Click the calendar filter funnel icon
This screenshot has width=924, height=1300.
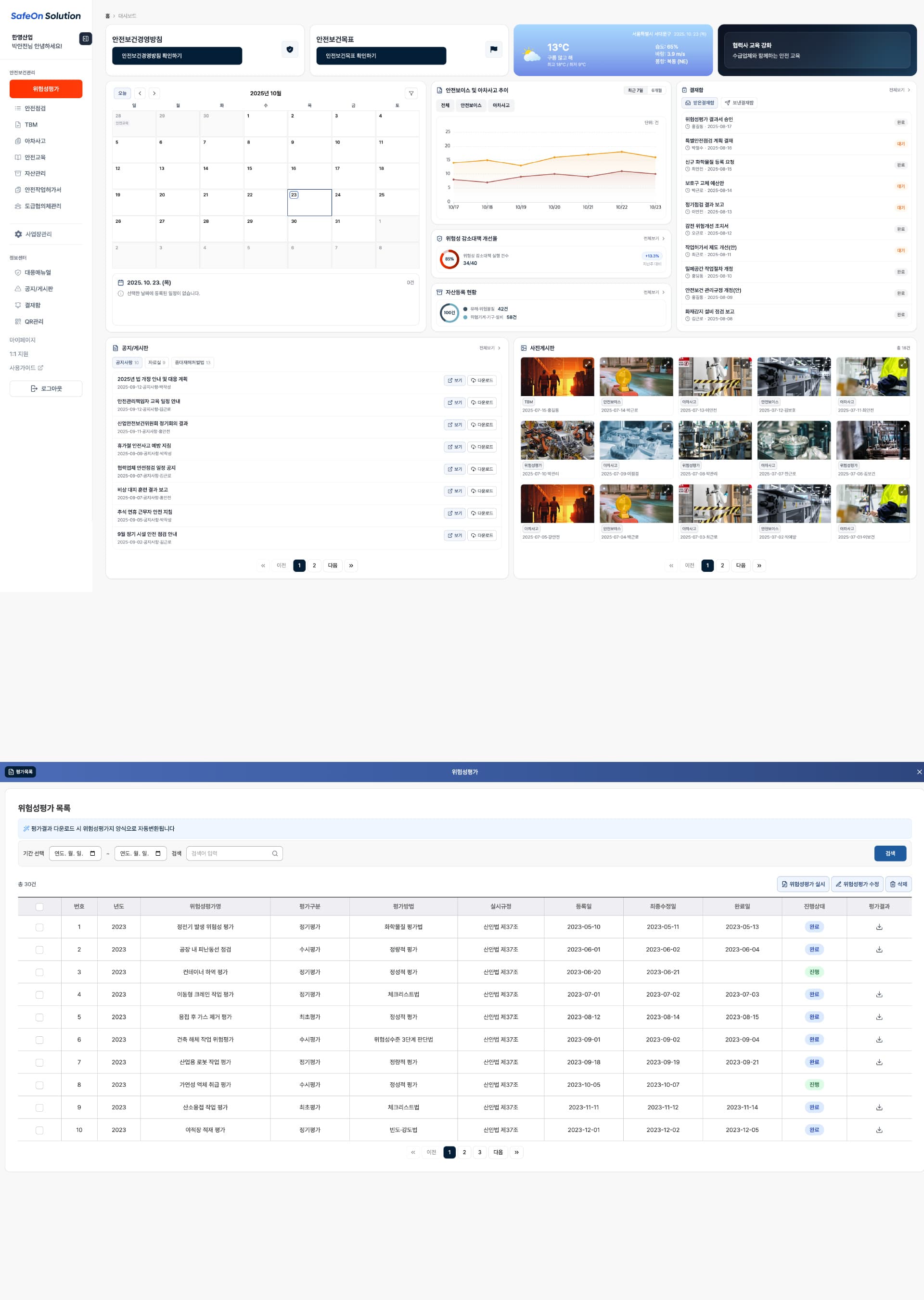[x=411, y=93]
